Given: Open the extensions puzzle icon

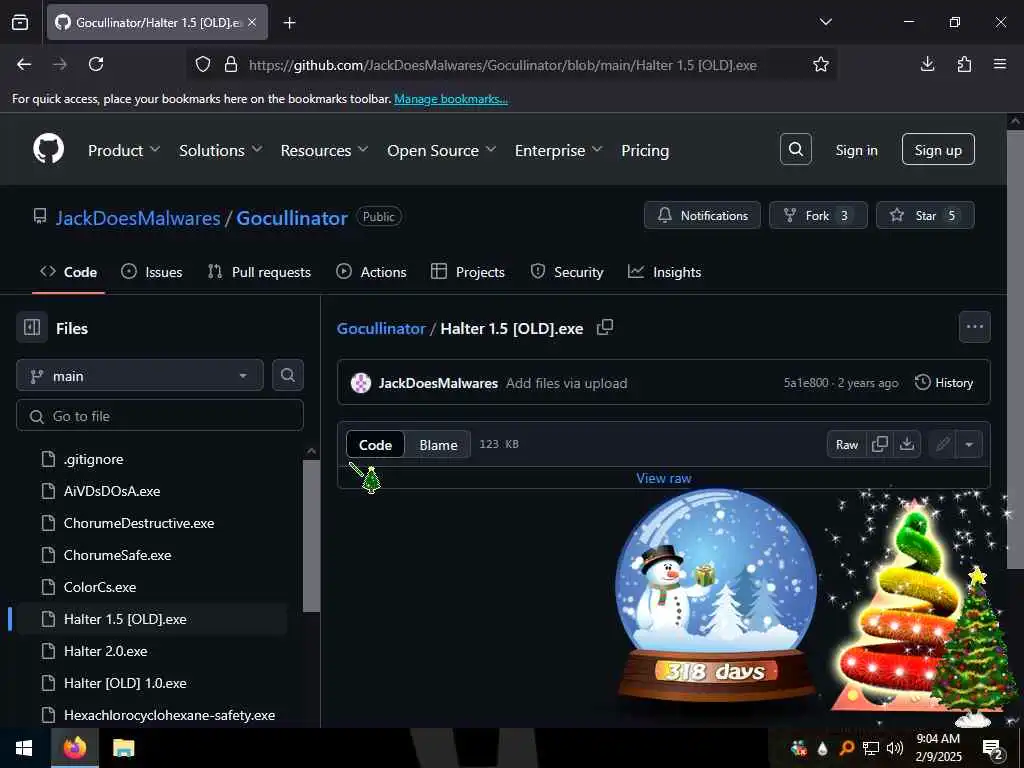Looking at the screenshot, I should point(964,64).
